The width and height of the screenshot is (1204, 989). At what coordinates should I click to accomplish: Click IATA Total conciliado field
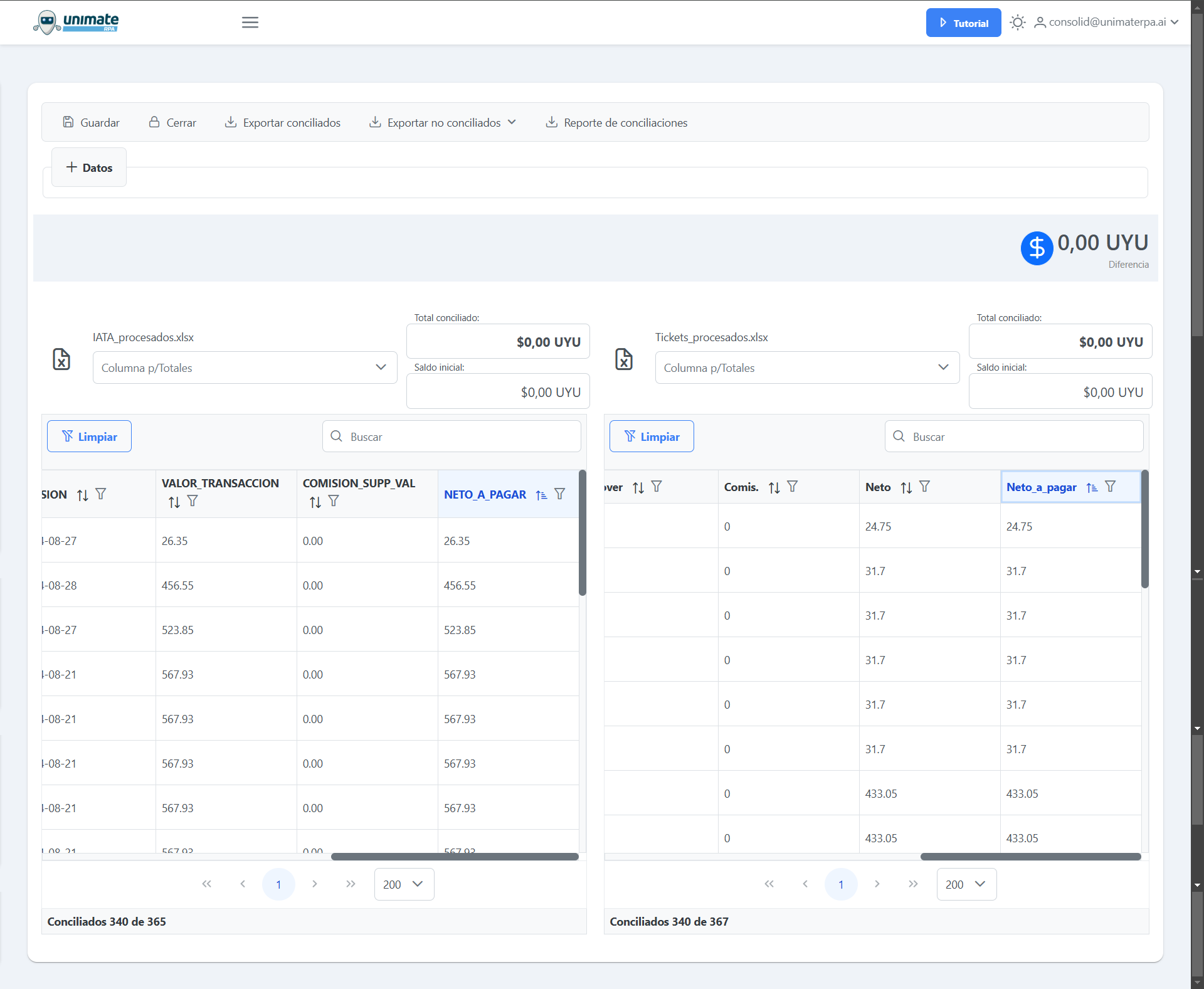498,342
